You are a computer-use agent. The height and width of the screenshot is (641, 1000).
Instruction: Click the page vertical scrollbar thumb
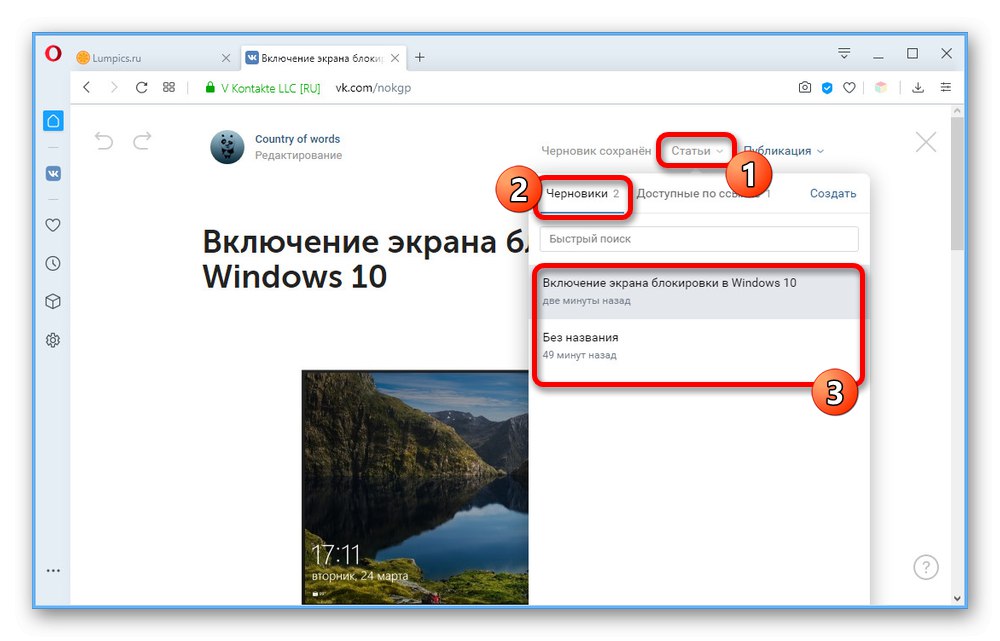pyautogui.click(x=957, y=184)
